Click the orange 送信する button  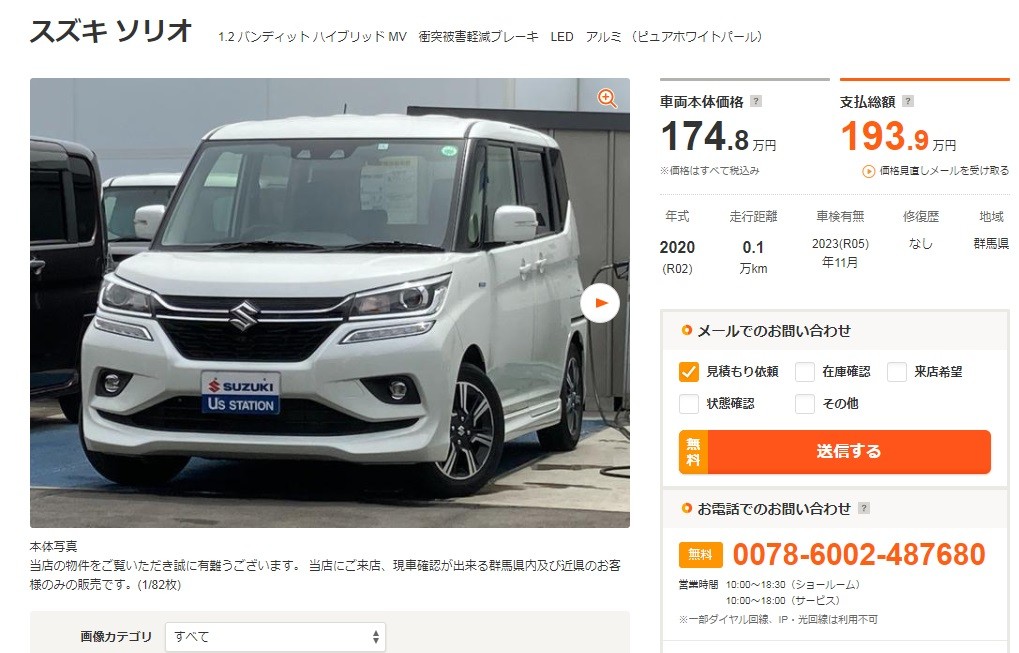(835, 452)
